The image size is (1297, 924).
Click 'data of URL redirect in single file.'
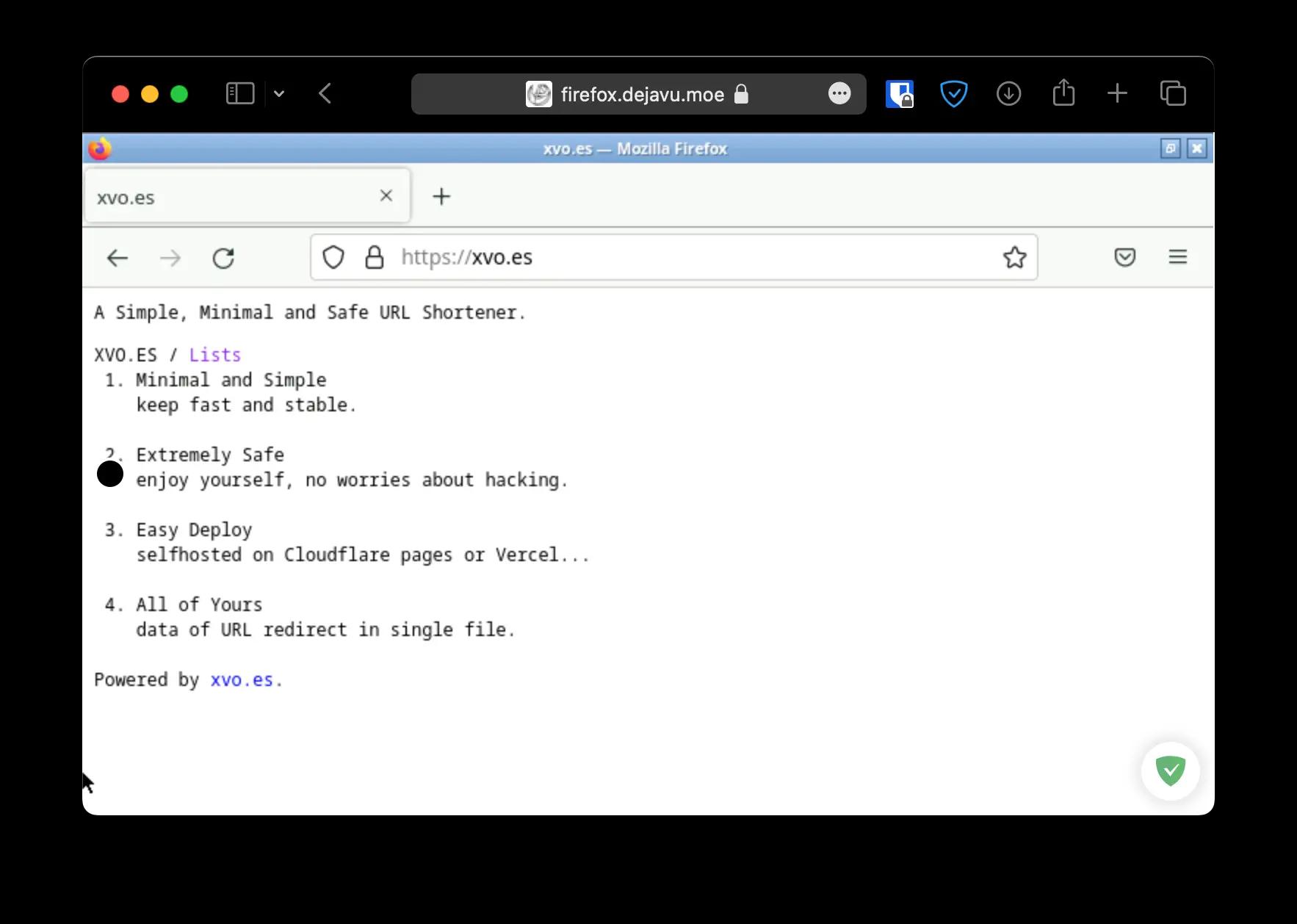tap(325, 629)
